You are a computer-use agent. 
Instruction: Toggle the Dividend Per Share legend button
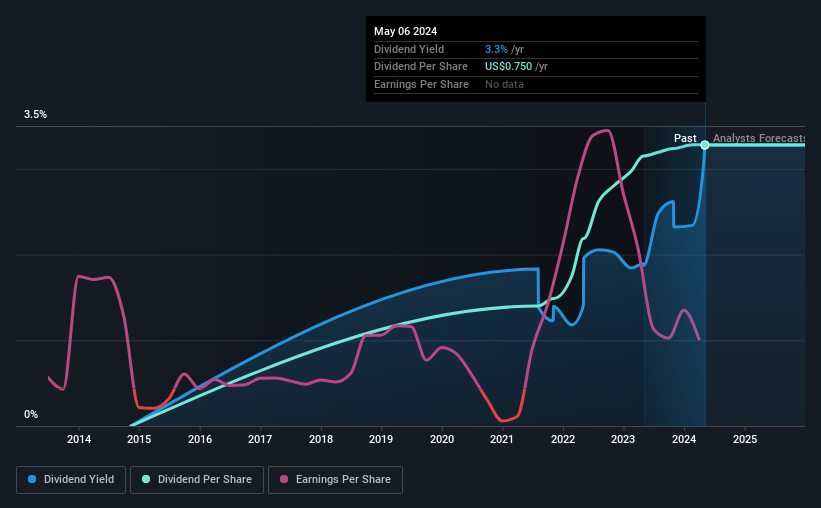point(197,480)
